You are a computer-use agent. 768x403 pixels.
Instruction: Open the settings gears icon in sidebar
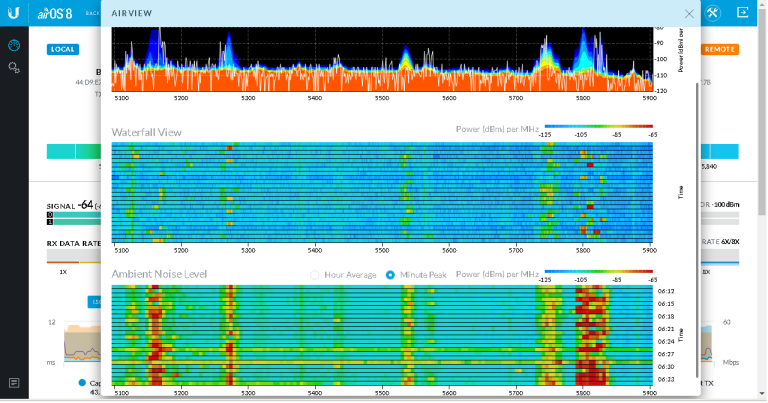tap(14, 67)
